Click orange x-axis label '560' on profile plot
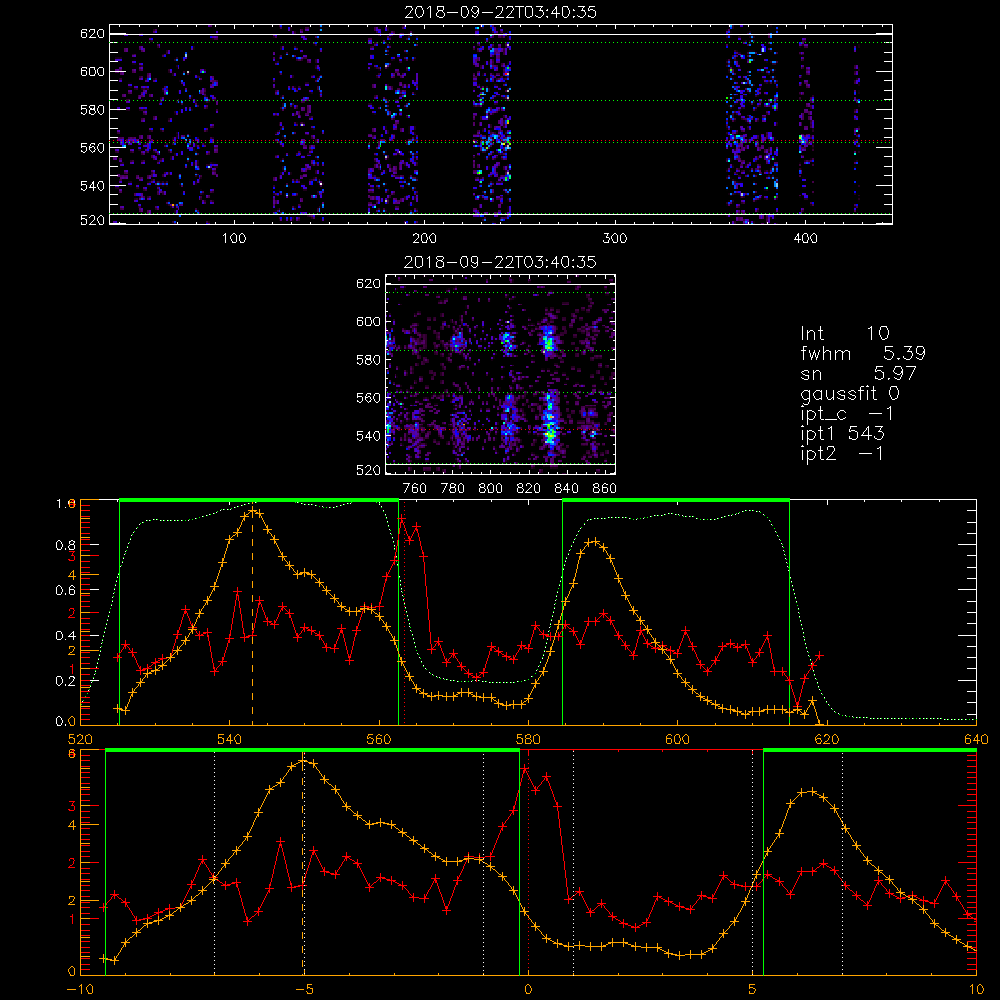 [x=379, y=740]
